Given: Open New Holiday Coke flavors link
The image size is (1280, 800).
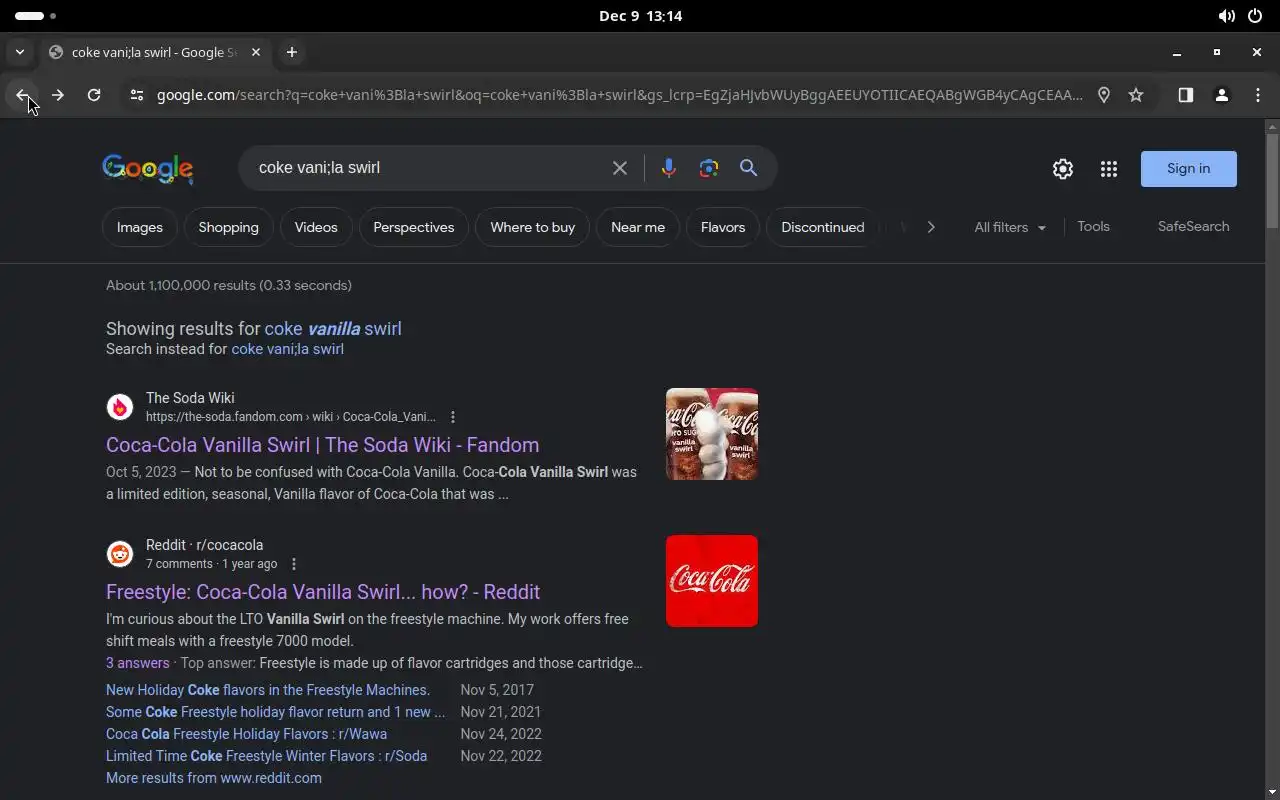Looking at the screenshot, I should (268, 690).
